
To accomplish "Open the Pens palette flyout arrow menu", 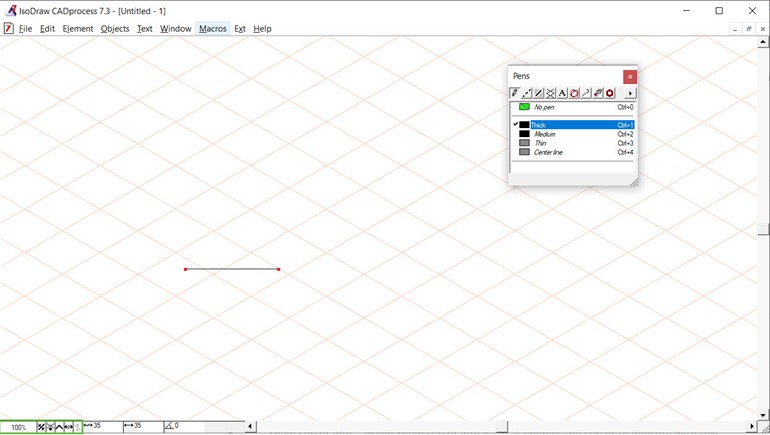I will tap(630, 93).
